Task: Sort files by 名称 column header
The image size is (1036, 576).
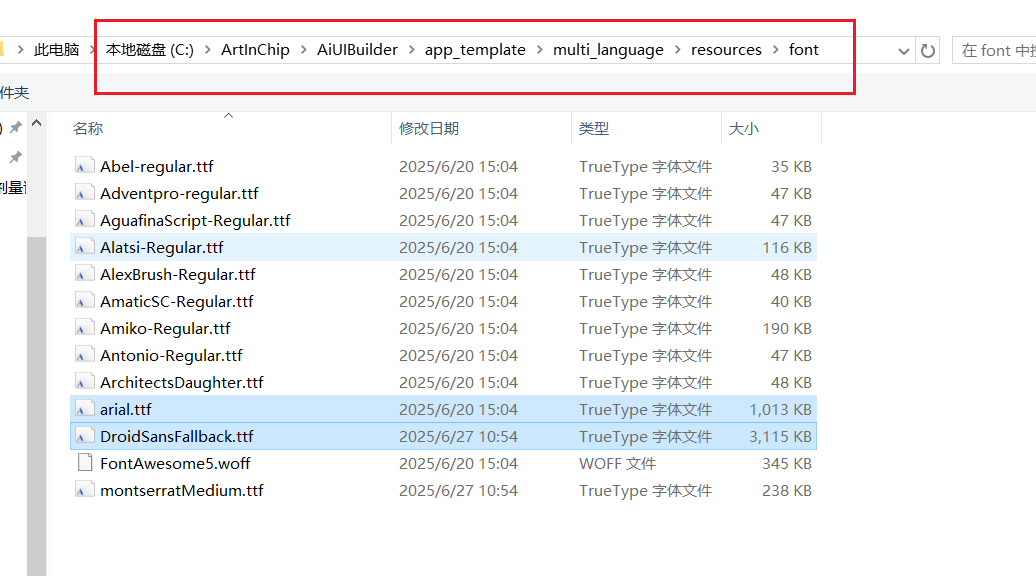Action: click(88, 128)
